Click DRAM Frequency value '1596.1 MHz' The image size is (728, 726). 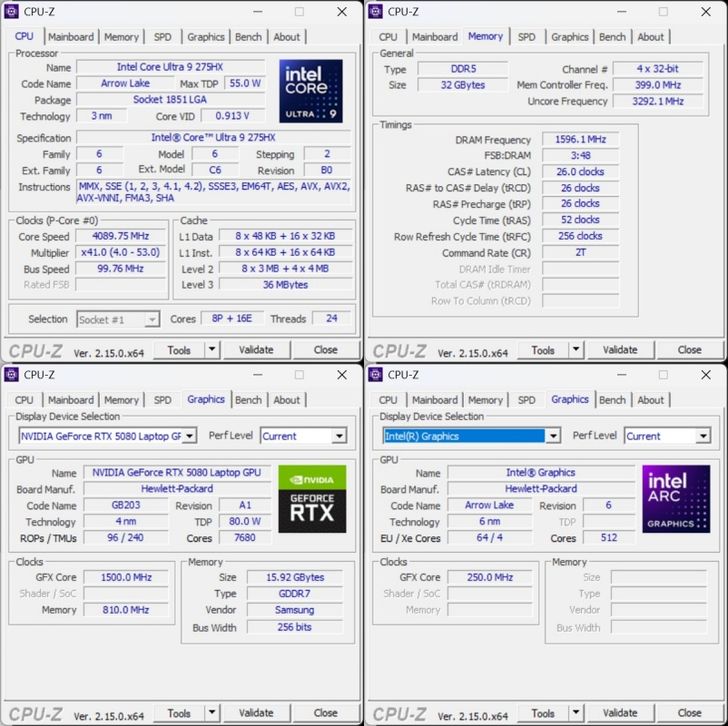(x=580, y=139)
